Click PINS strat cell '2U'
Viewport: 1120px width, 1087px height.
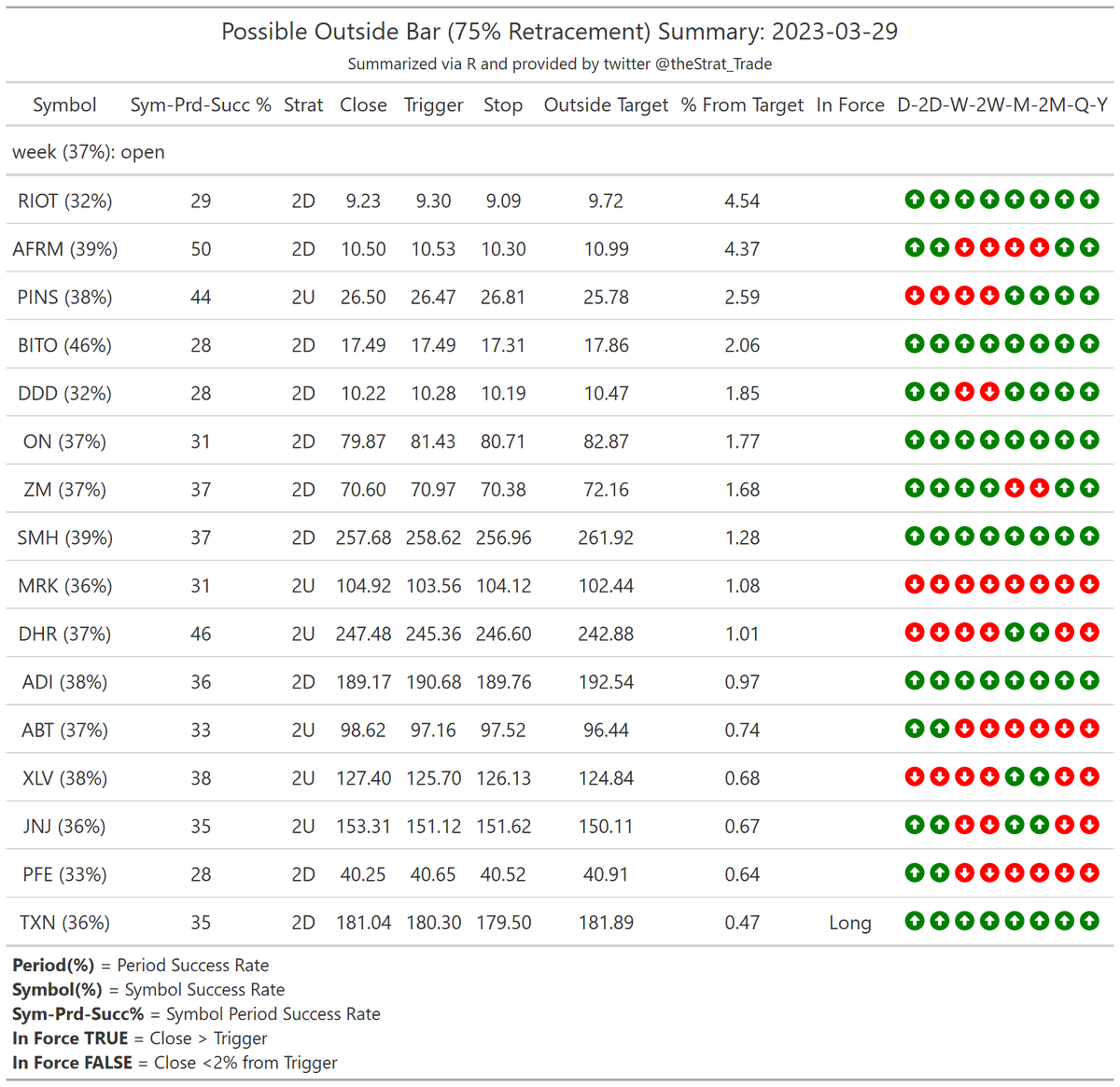coord(303,297)
